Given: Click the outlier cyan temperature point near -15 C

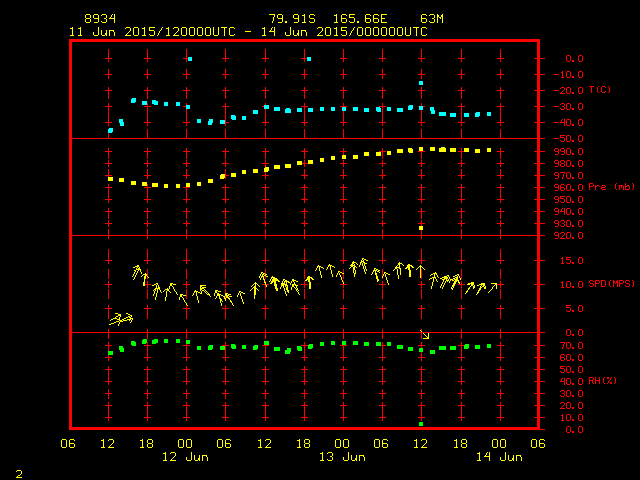Looking at the screenshot, I should click(421, 83).
